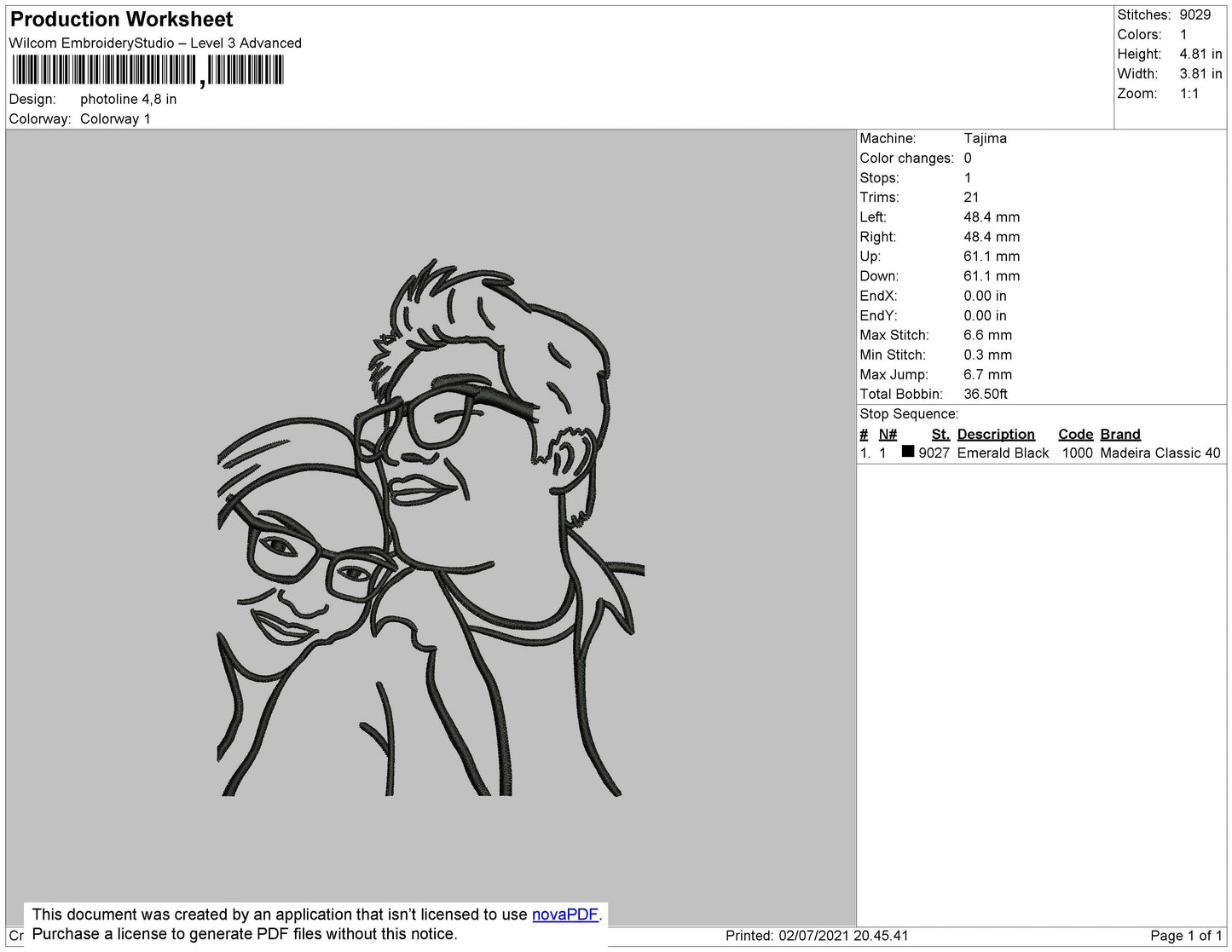Image resolution: width=1232 pixels, height=952 pixels.
Task: Click the 'Madeira Classic 40' brand entry
Action: tap(1160, 453)
